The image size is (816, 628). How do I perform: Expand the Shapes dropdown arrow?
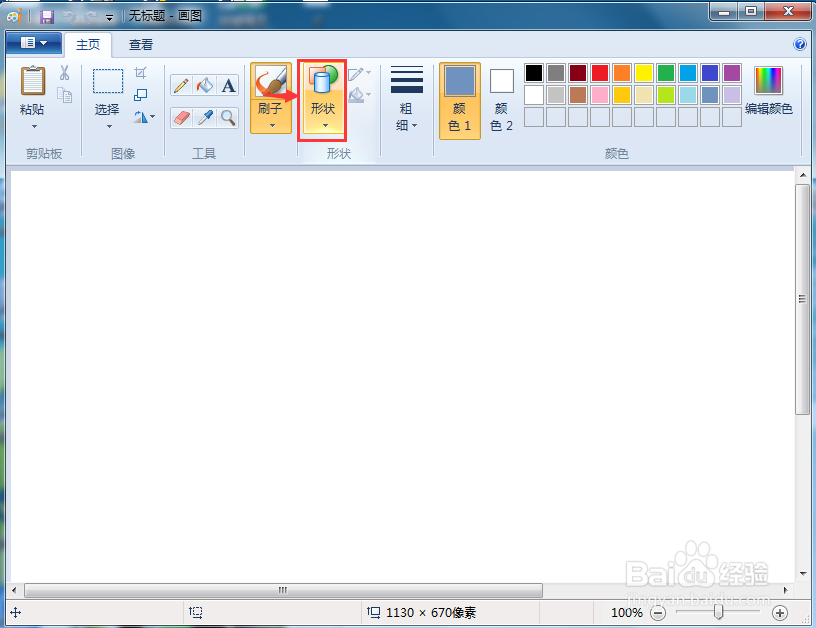325,125
